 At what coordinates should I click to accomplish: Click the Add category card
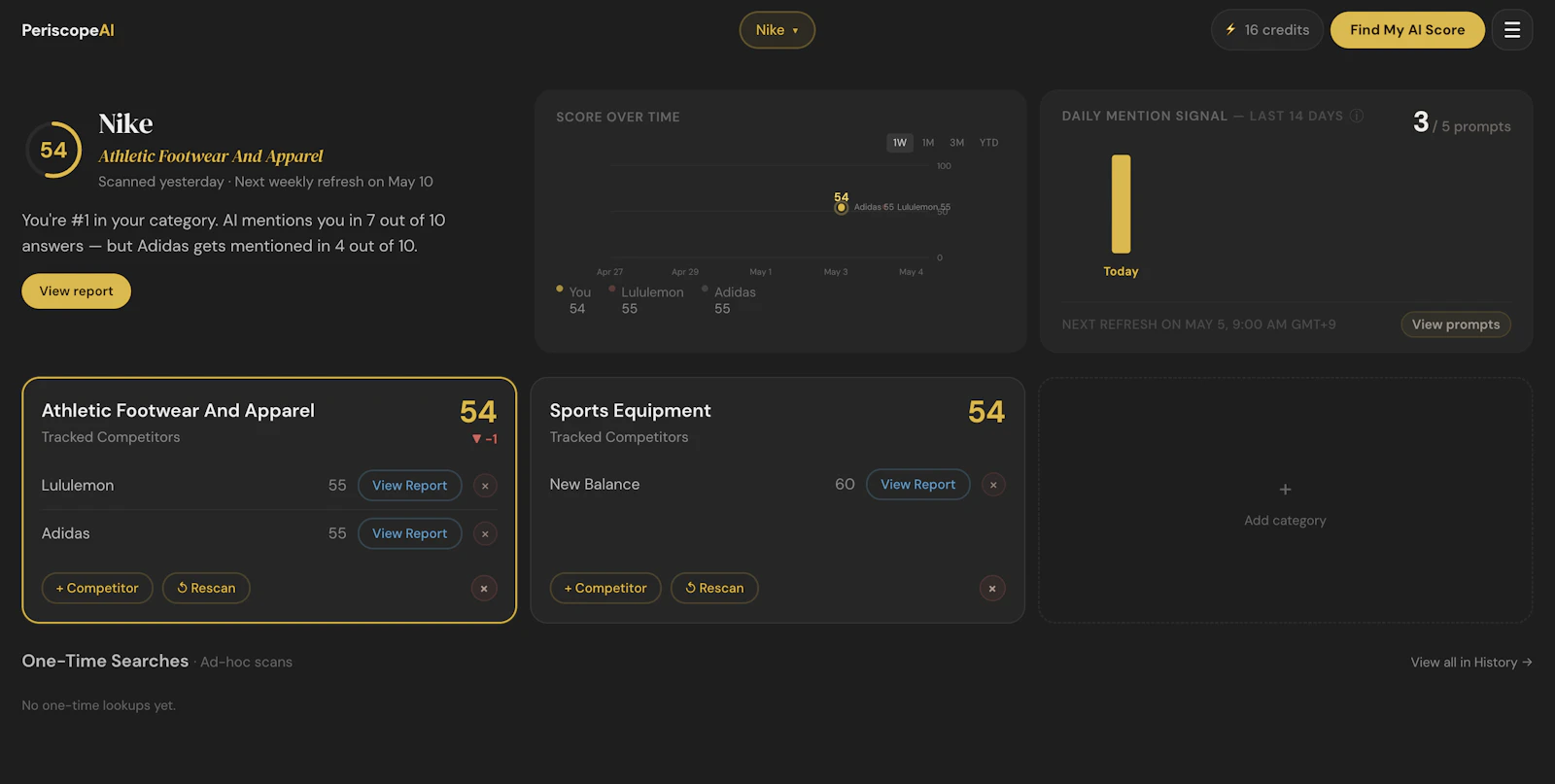tap(1285, 500)
